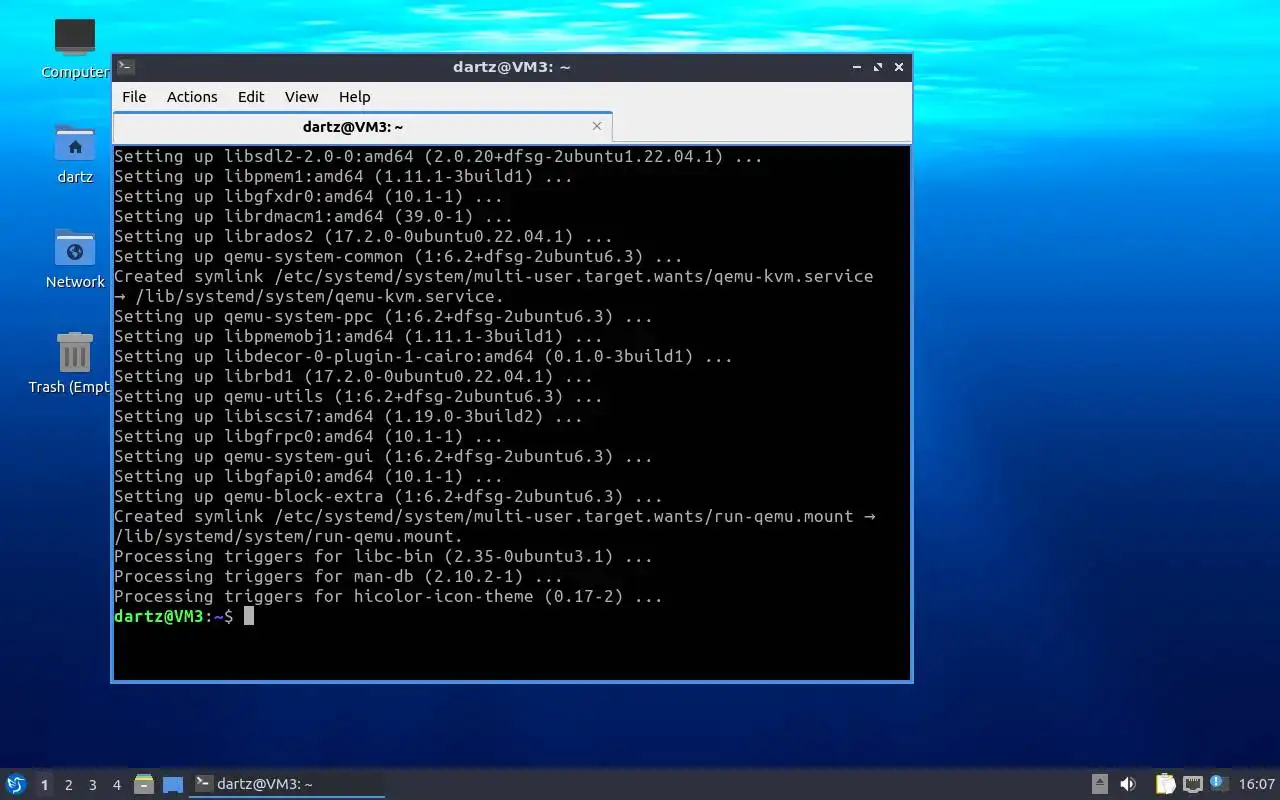
Task: Click the 'Setting up qemu-utils' line
Action: pos(358,397)
